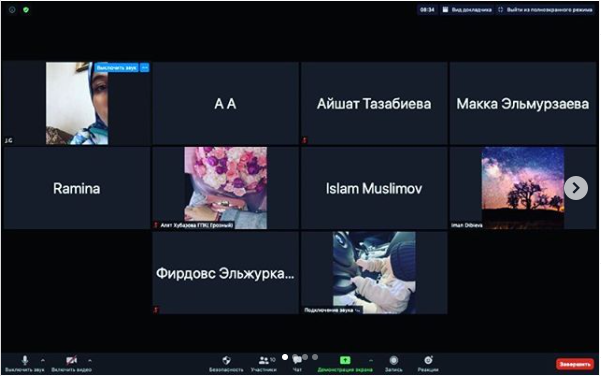The image size is (601, 376).
Task: Click the red Завершить button
Action: tap(575, 364)
